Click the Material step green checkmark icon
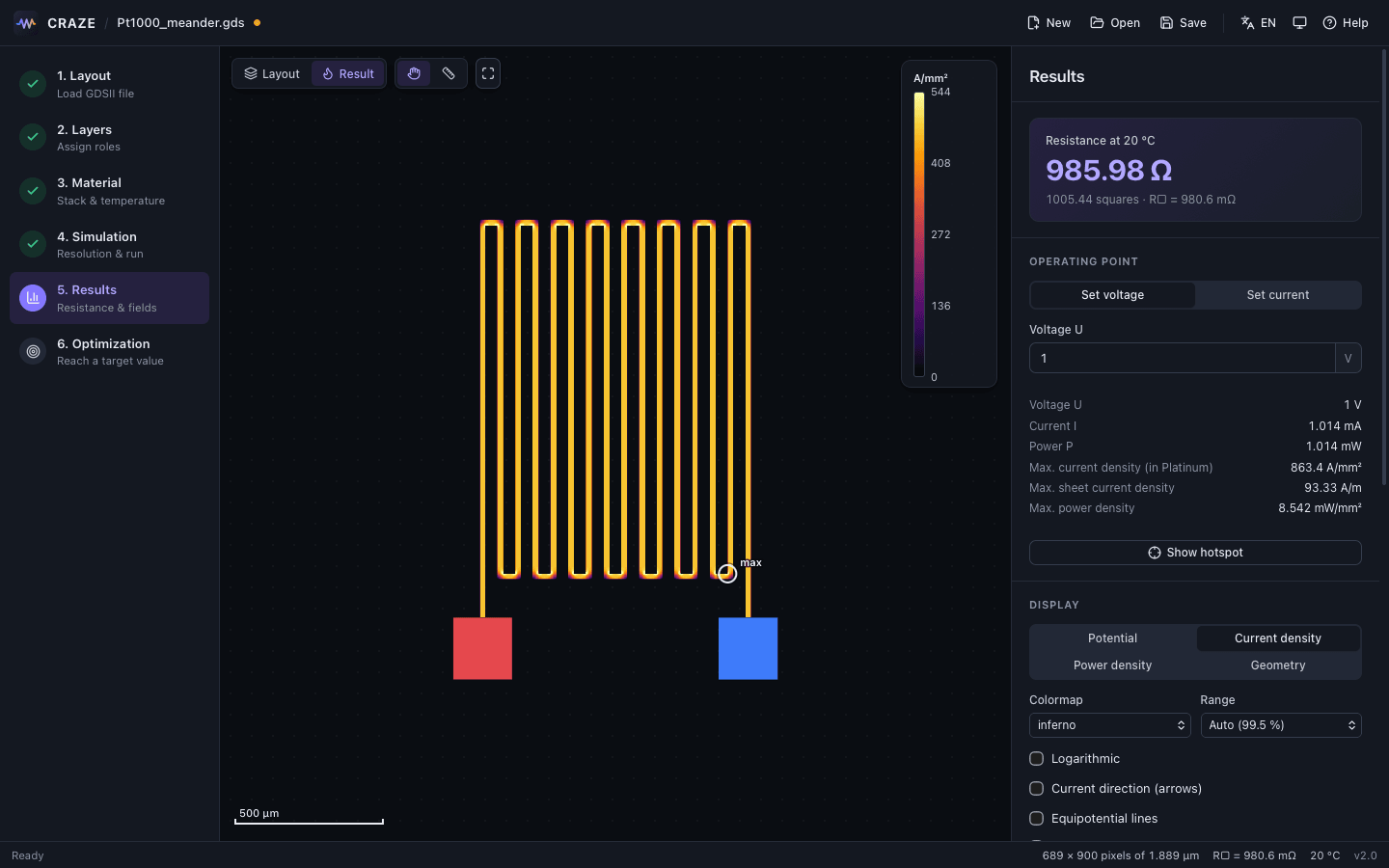The image size is (1389, 868). [33, 191]
